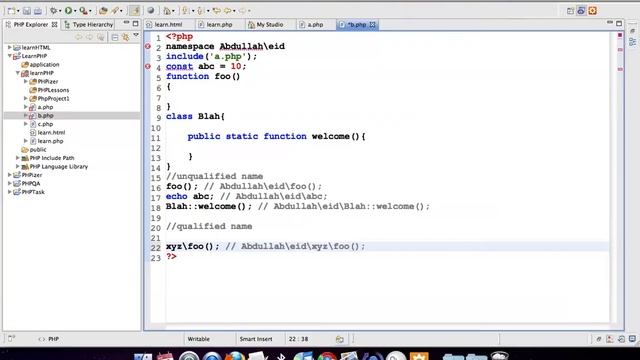The image size is (640, 360).
Task: Click the Chrome icon in the Dock
Action: (x=327, y=356)
